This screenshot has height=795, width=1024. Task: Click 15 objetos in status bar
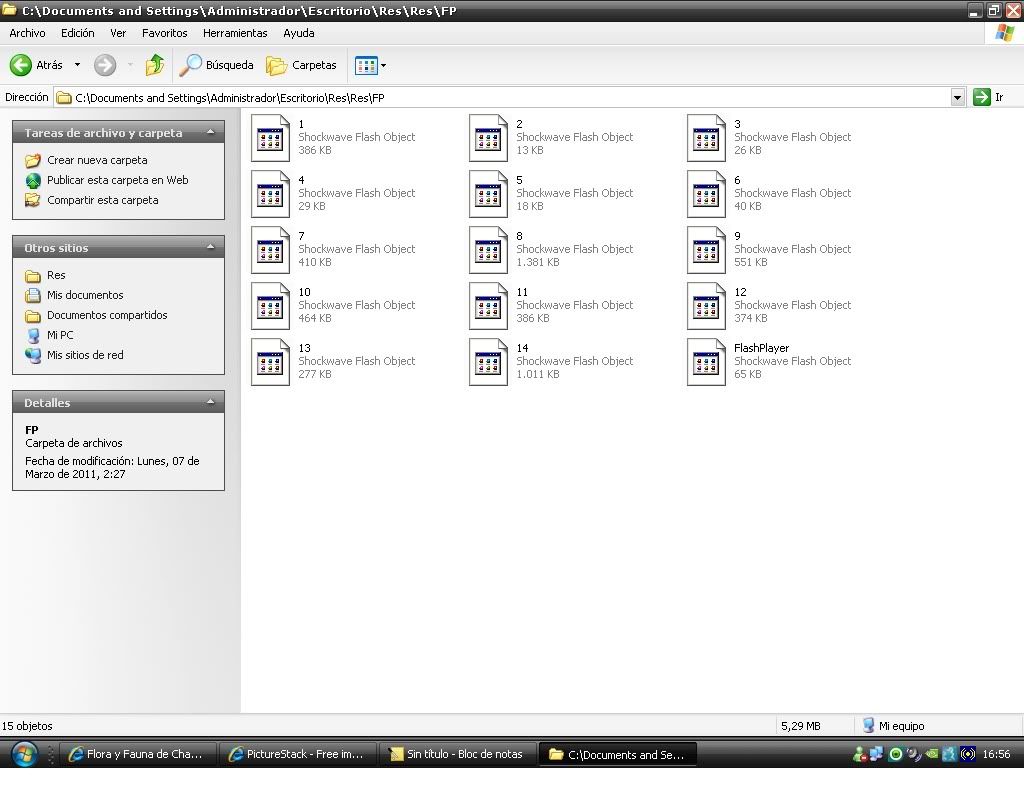click(27, 726)
